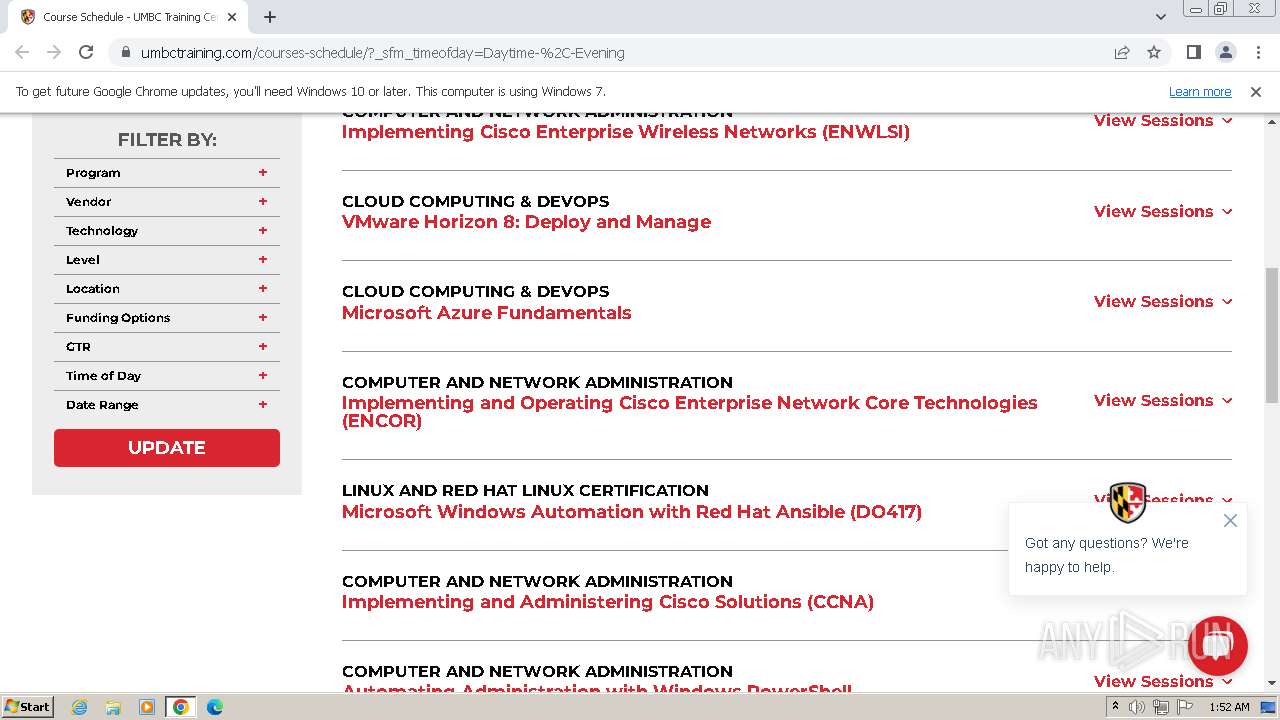The width and height of the screenshot is (1280, 720).
Task: Expand the Time of Day filter
Action: pos(167,376)
